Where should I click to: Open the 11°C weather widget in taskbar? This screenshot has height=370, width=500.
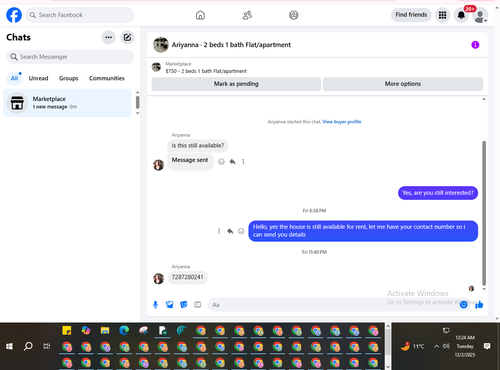coord(412,346)
